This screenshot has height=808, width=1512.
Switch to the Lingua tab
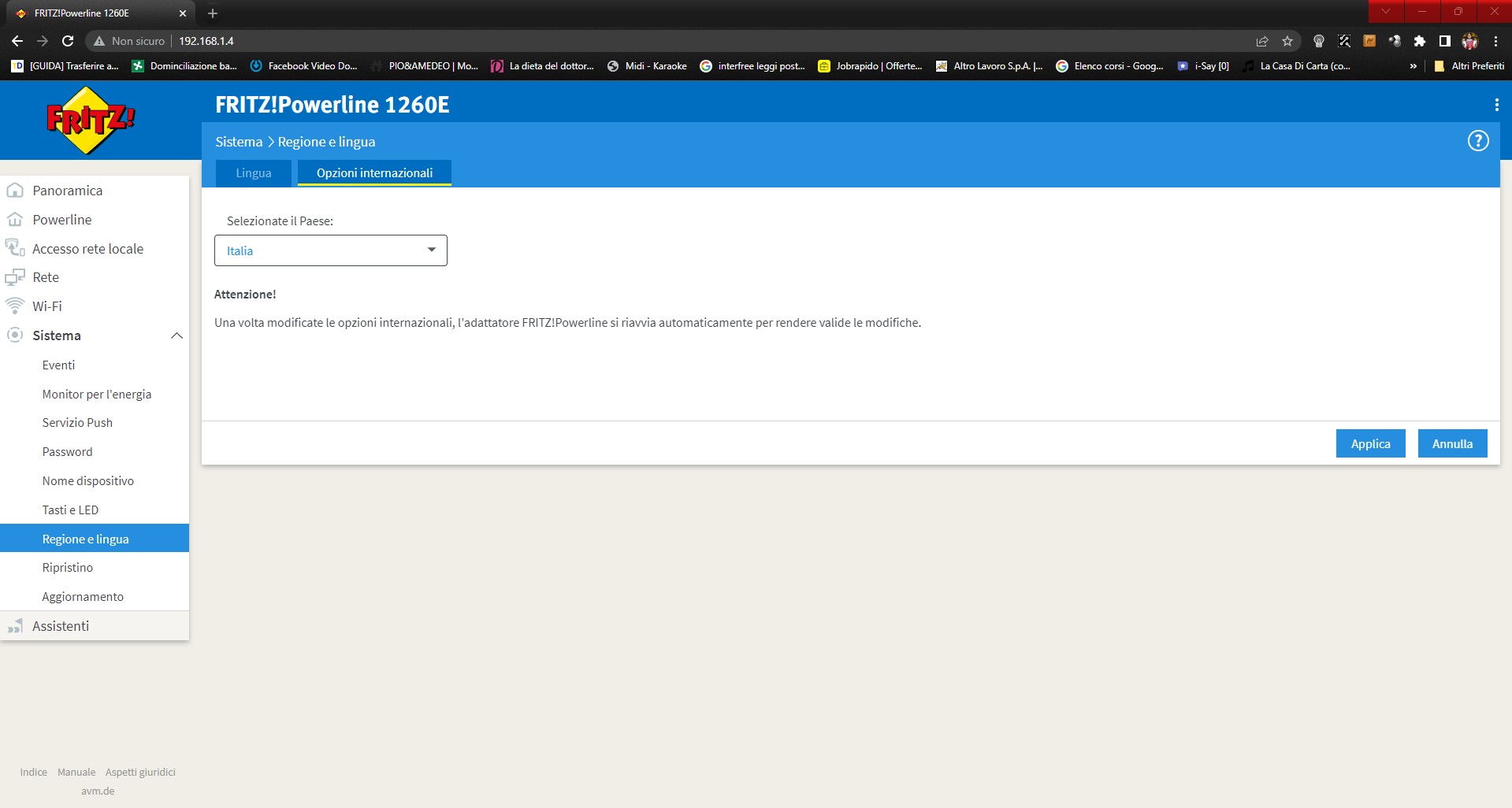[254, 173]
